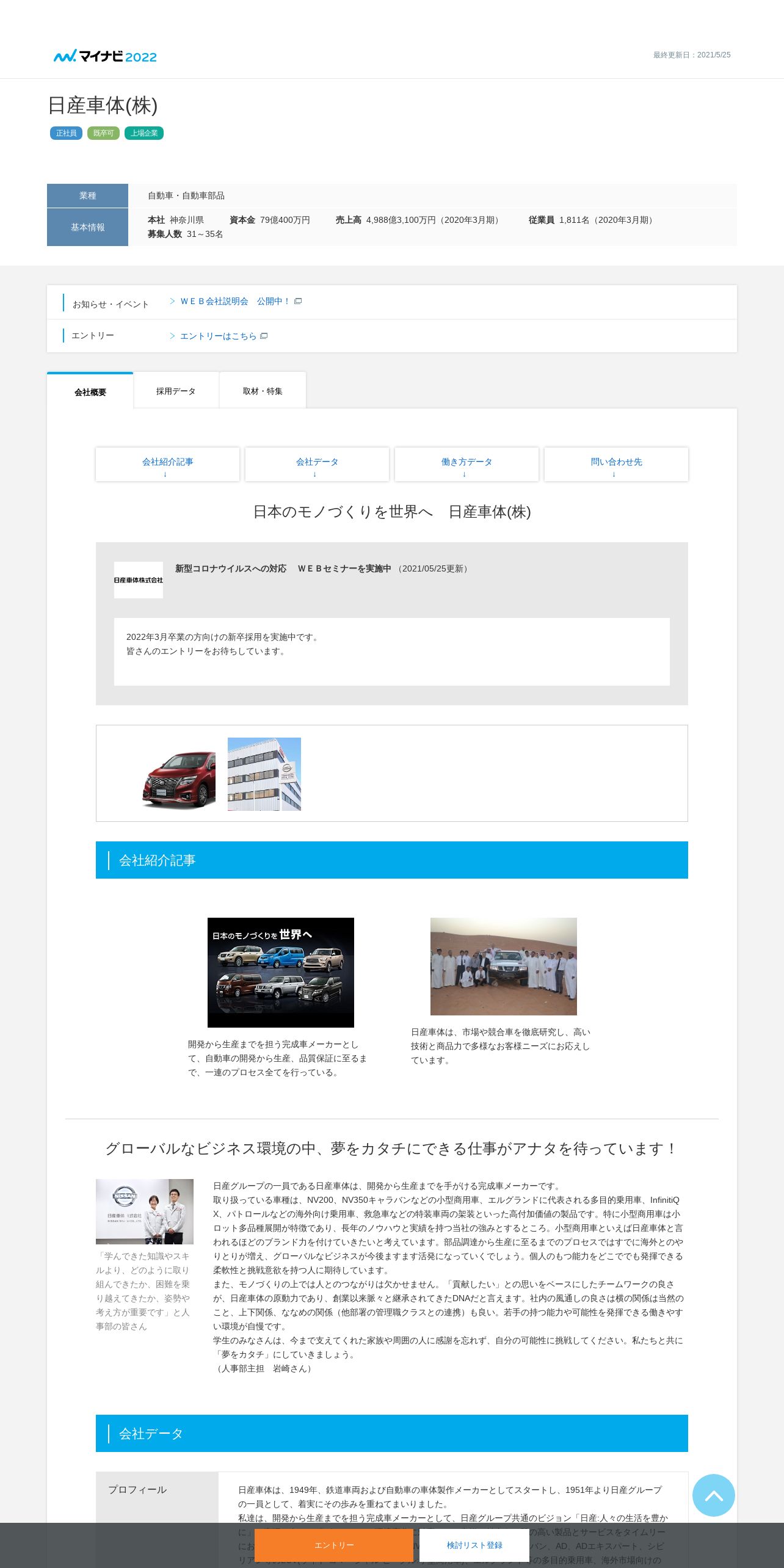784x1568 pixels.
Task: Click external link icon next to WEB会社説明会
Action: coord(298,301)
